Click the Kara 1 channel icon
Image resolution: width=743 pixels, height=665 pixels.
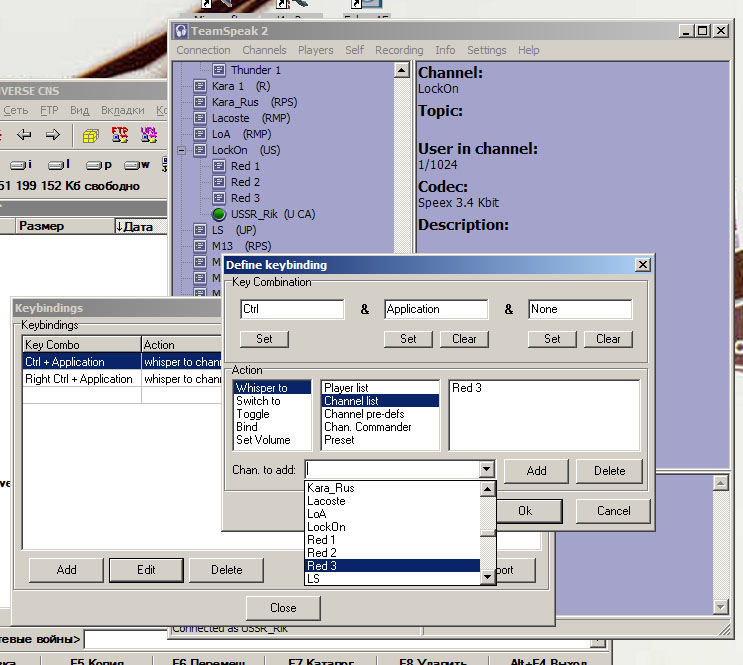tap(200, 86)
